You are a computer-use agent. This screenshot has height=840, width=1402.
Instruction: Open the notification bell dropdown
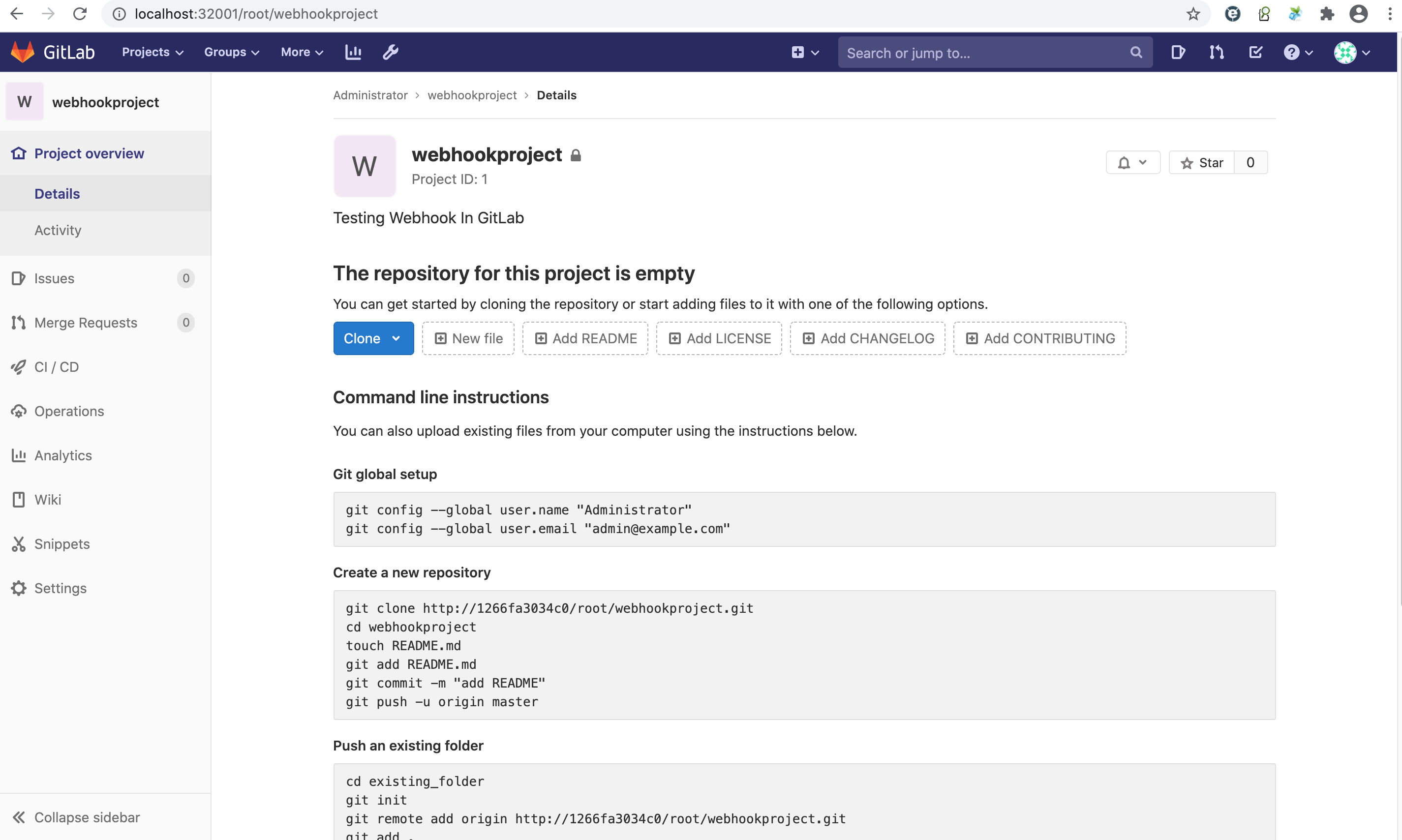click(1132, 162)
